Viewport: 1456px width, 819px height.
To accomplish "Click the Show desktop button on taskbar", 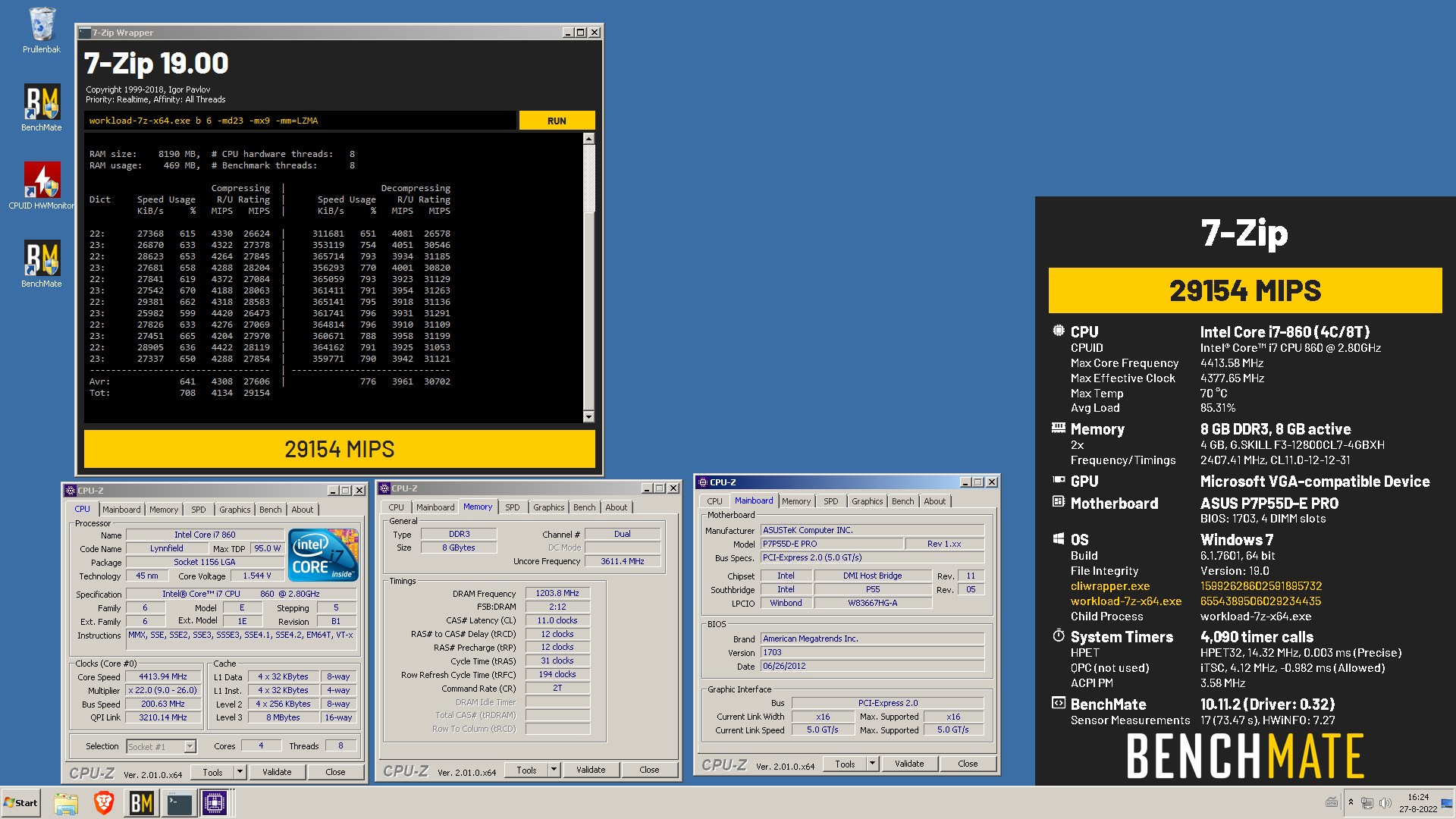I will click(x=1447, y=803).
